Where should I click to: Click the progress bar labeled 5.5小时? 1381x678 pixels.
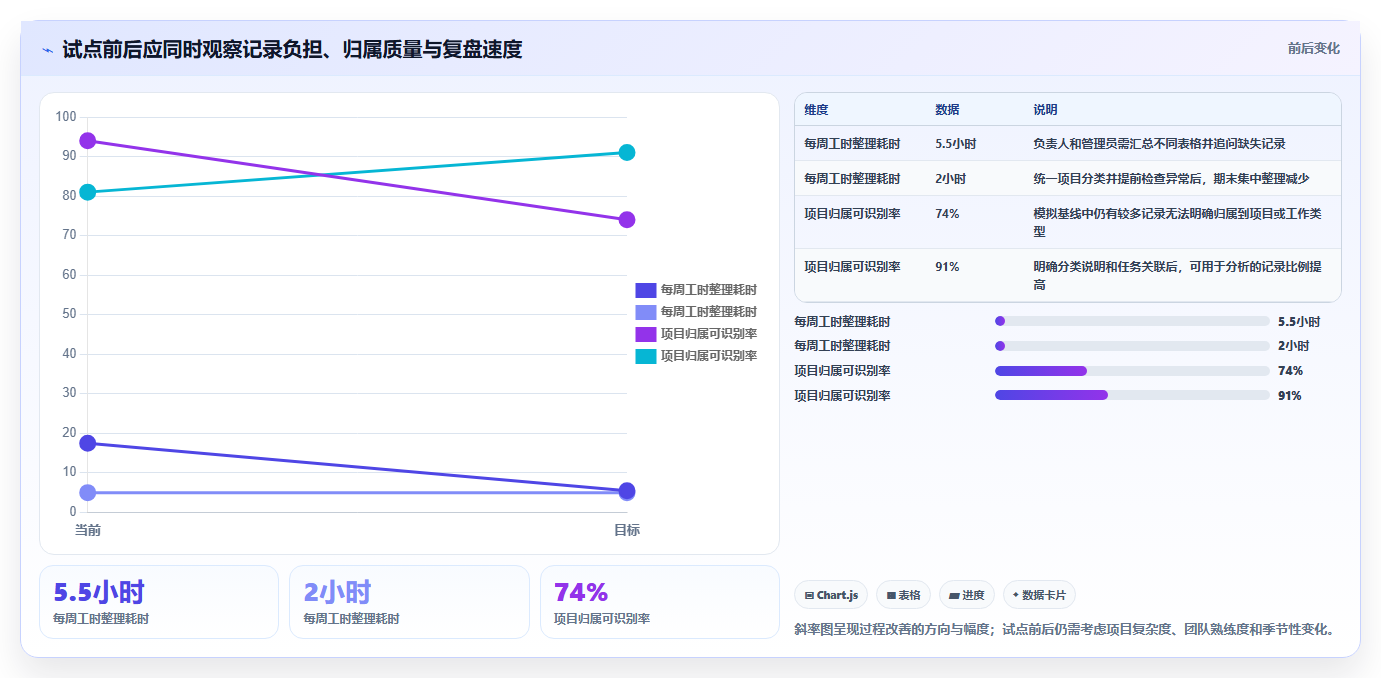coord(1132,321)
